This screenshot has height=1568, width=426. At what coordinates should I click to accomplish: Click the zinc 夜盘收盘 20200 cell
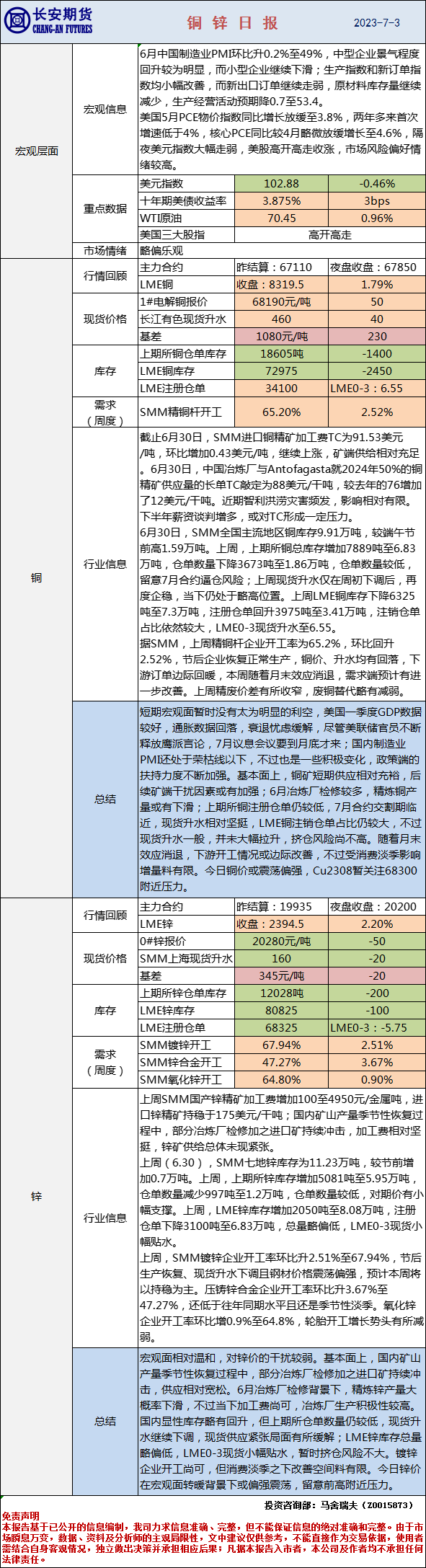click(x=377, y=907)
